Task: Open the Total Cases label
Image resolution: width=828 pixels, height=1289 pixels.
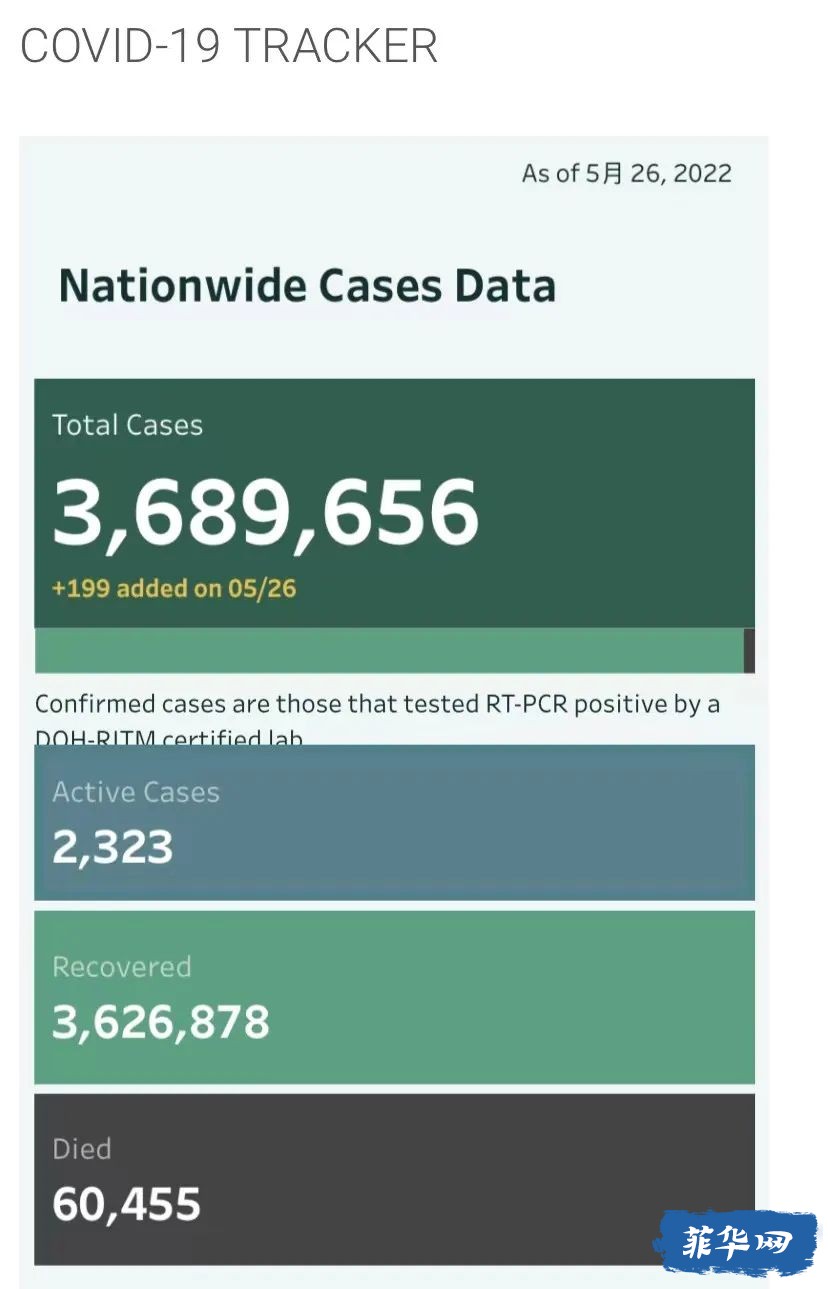Action: click(127, 425)
